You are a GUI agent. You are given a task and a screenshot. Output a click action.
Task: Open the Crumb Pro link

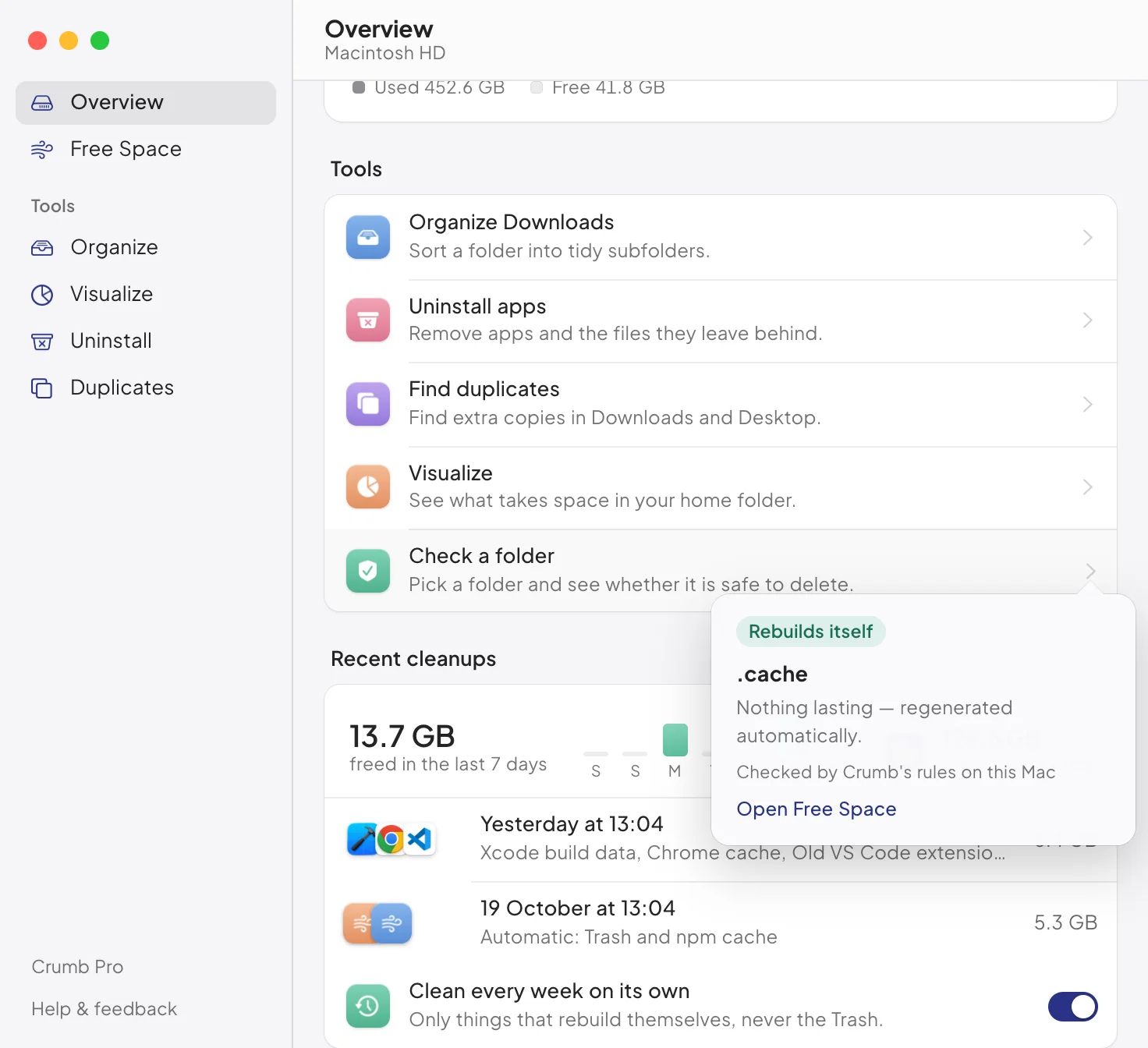77,967
